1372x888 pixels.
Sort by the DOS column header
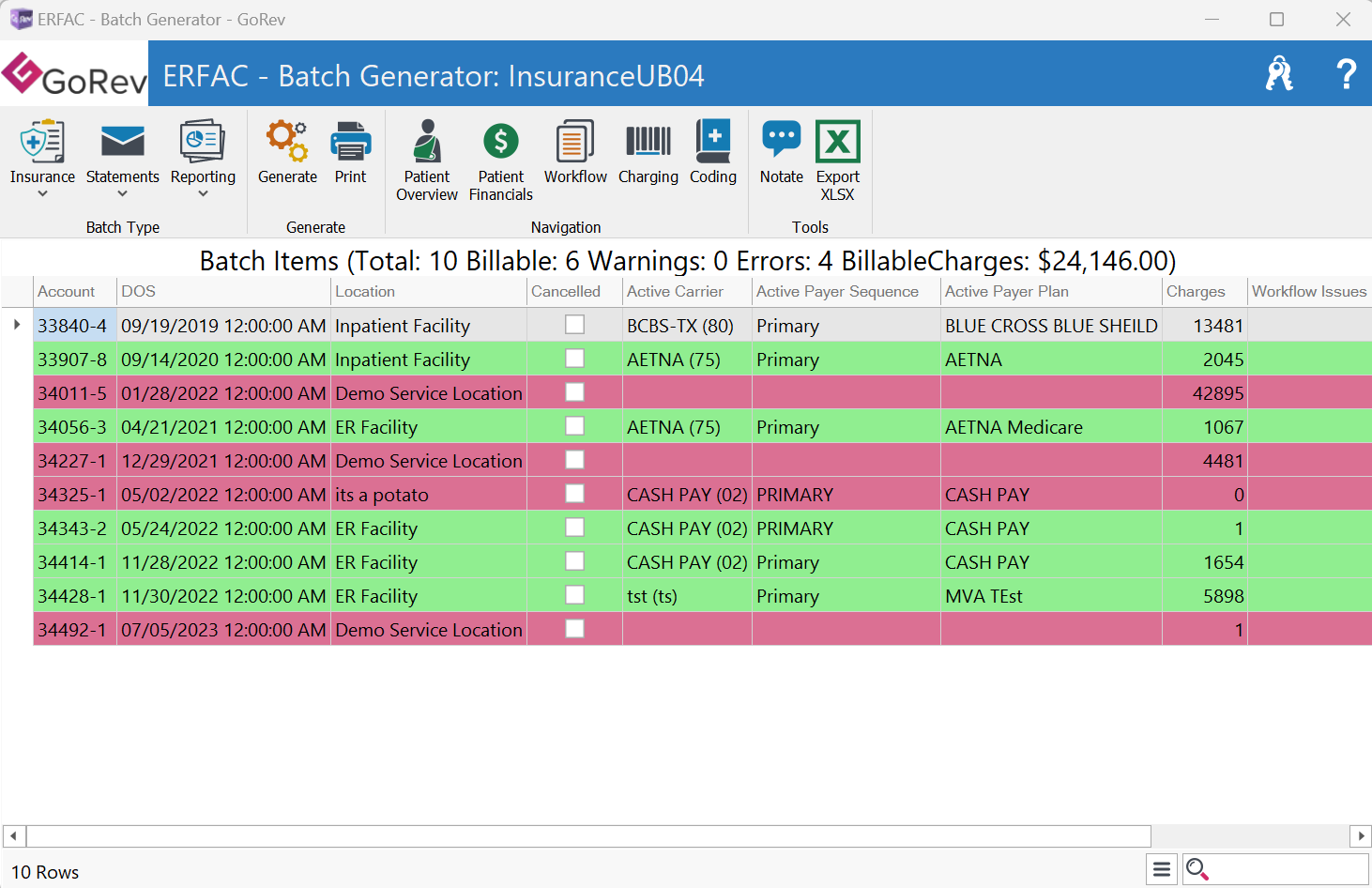tap(223, 292)
